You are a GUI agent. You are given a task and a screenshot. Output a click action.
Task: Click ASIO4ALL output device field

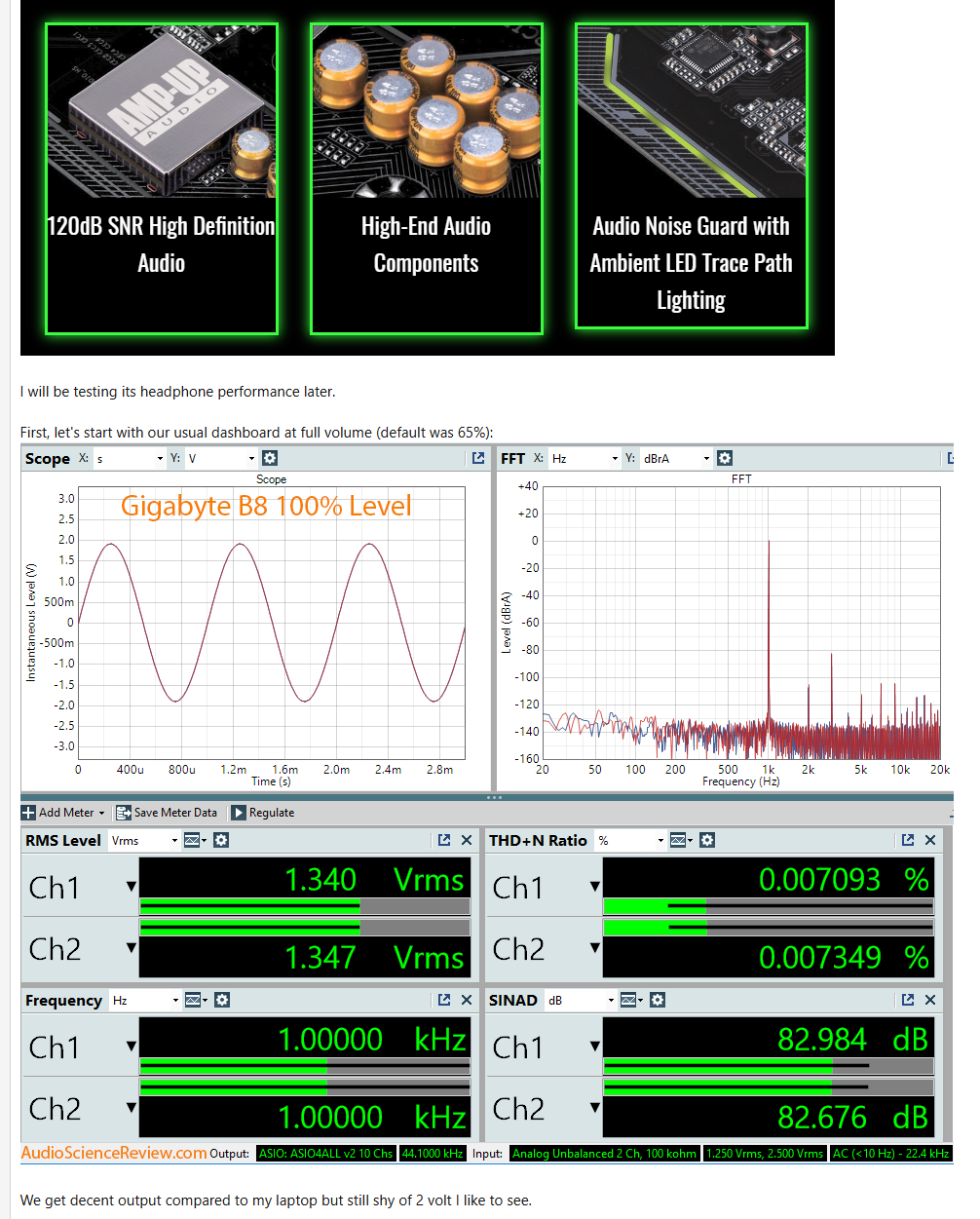[x=325, y=1154]
